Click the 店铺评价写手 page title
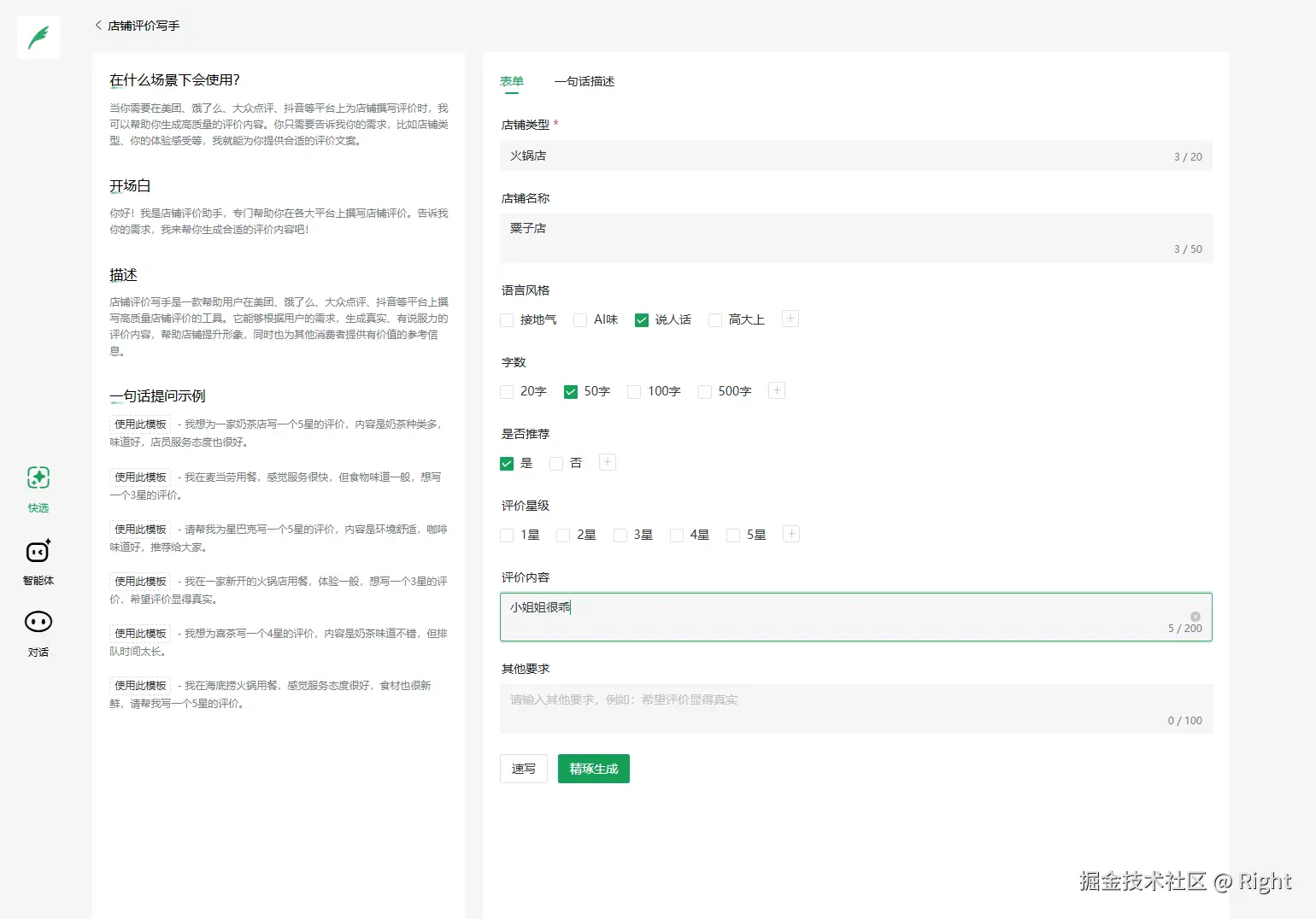The width and height of the screenshot is (1316, 919). pyautogui.click(x=144, y=26)
